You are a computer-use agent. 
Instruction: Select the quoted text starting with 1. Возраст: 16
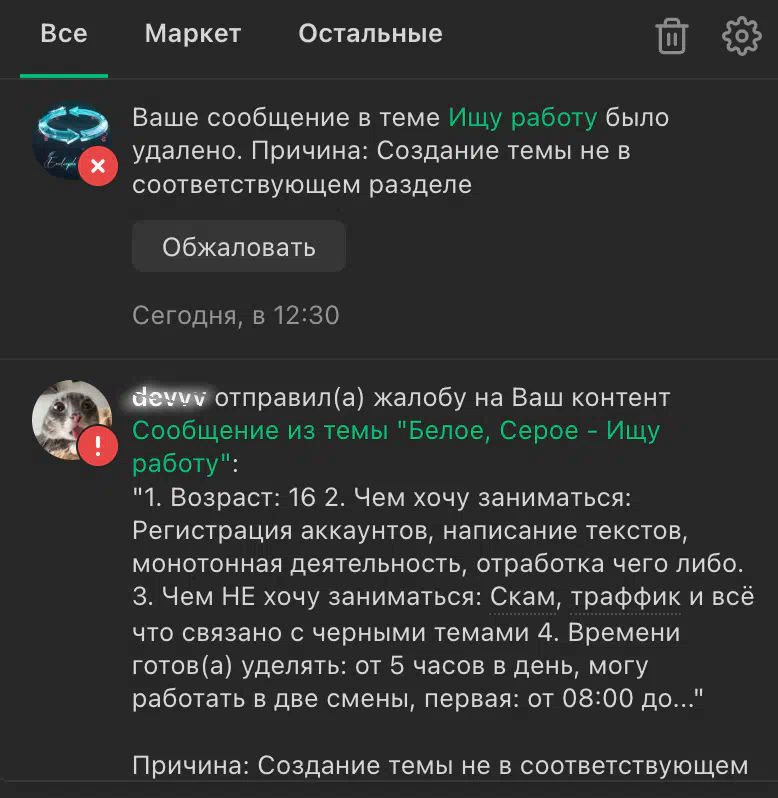click(x=443, y=597)
